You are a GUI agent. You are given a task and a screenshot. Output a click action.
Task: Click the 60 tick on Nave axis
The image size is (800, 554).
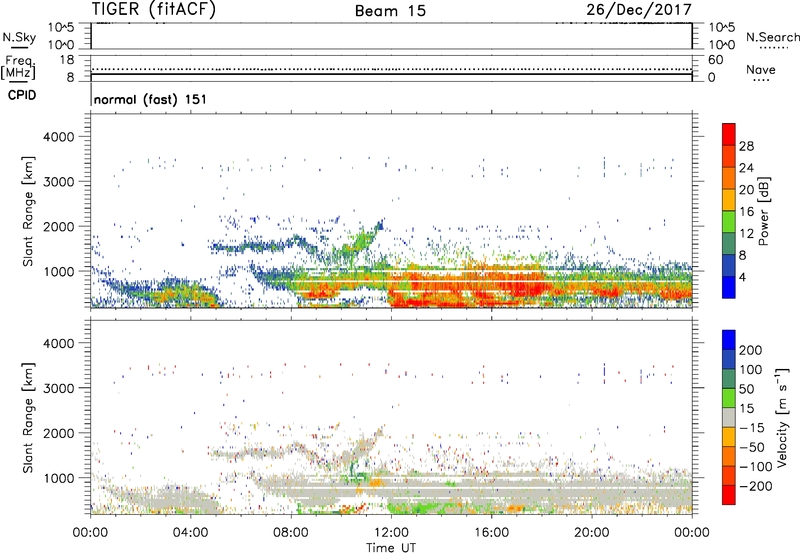click(715, 60)
